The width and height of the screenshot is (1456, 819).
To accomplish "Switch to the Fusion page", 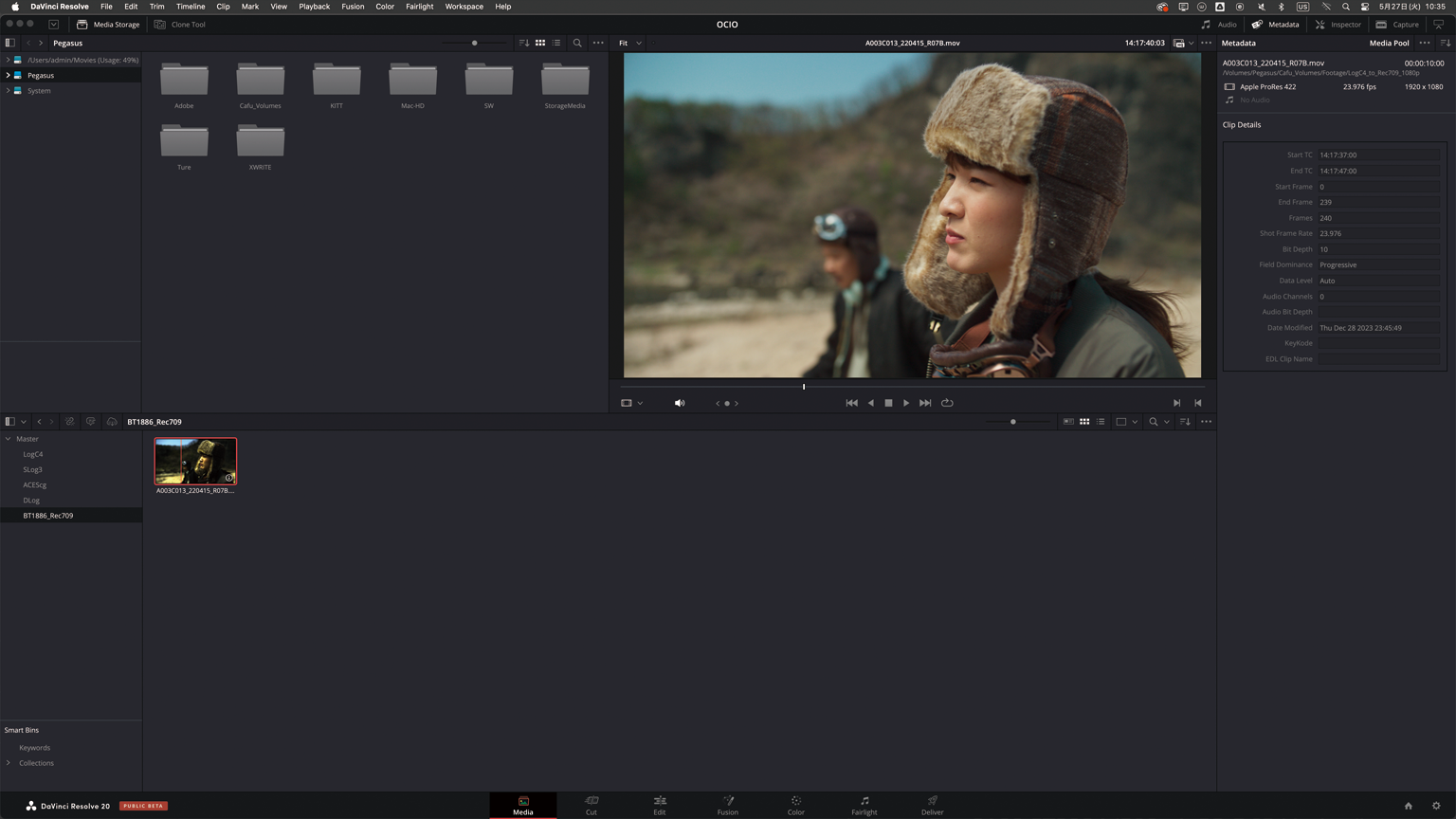I will (727, 805).
